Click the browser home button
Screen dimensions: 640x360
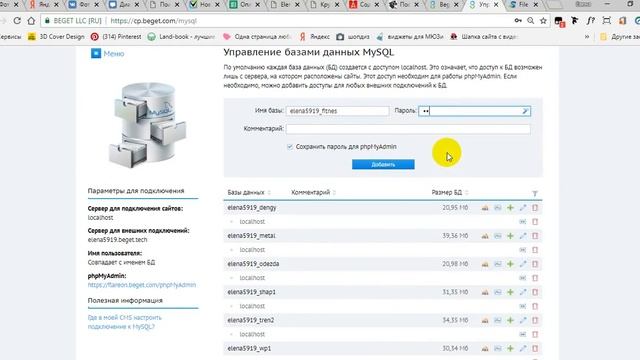(31, 20)
